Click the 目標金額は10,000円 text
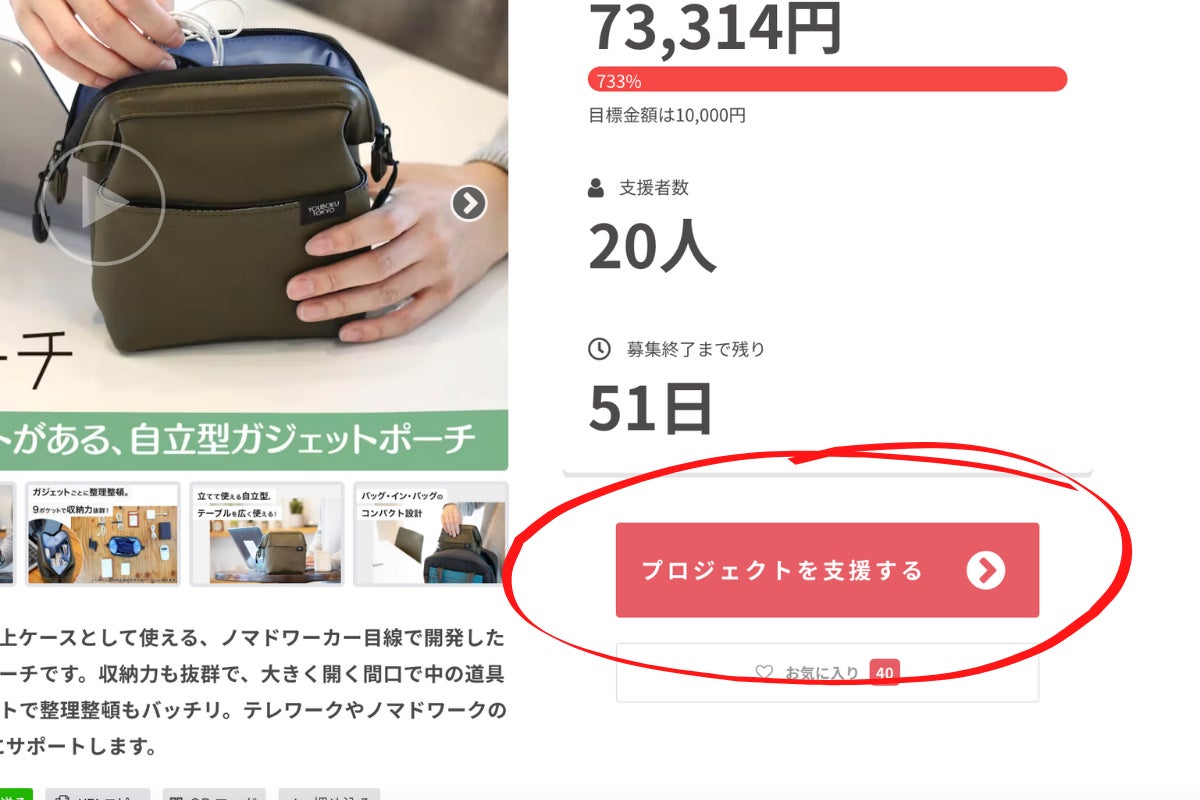The image size is (1200, 800). (667, 115)
